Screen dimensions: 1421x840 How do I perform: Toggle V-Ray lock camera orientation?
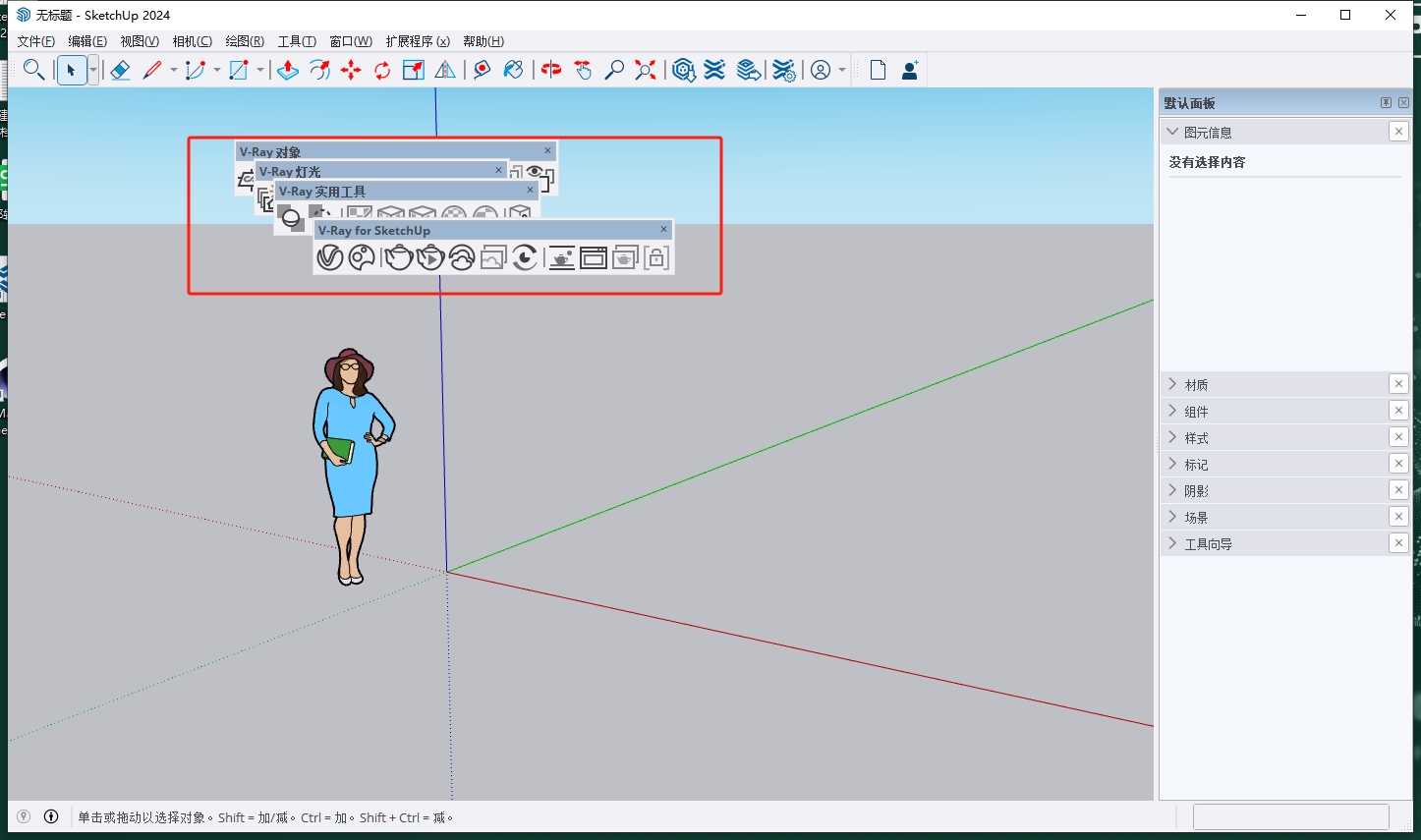point(656,257)
